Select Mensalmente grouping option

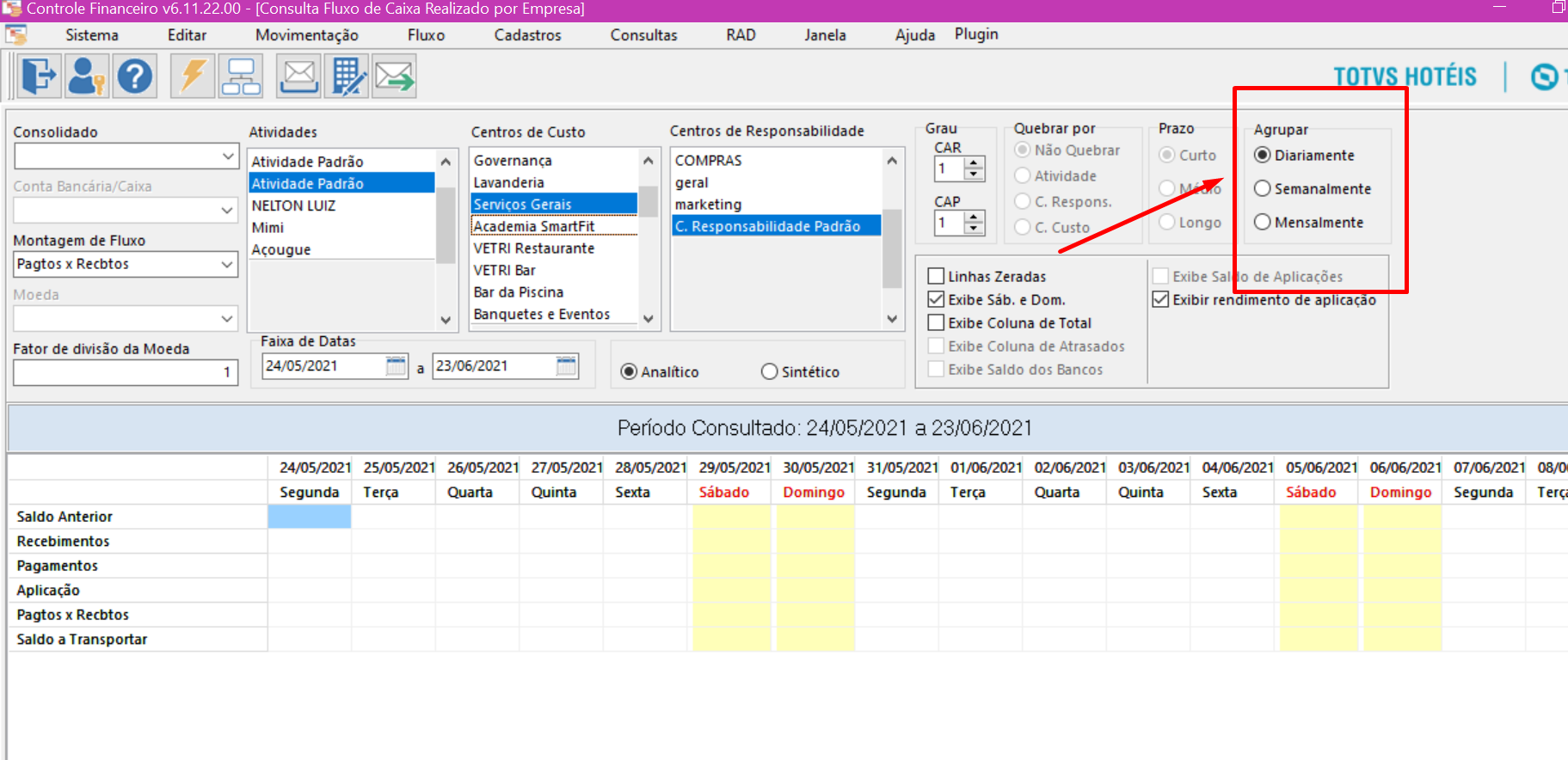[x=1309, y=223]
